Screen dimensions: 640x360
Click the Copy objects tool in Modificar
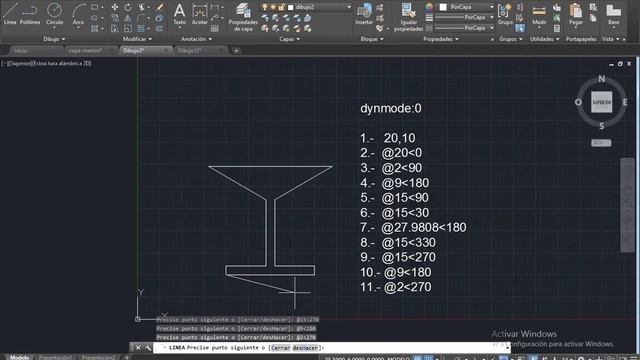click(x=115, y=18)
